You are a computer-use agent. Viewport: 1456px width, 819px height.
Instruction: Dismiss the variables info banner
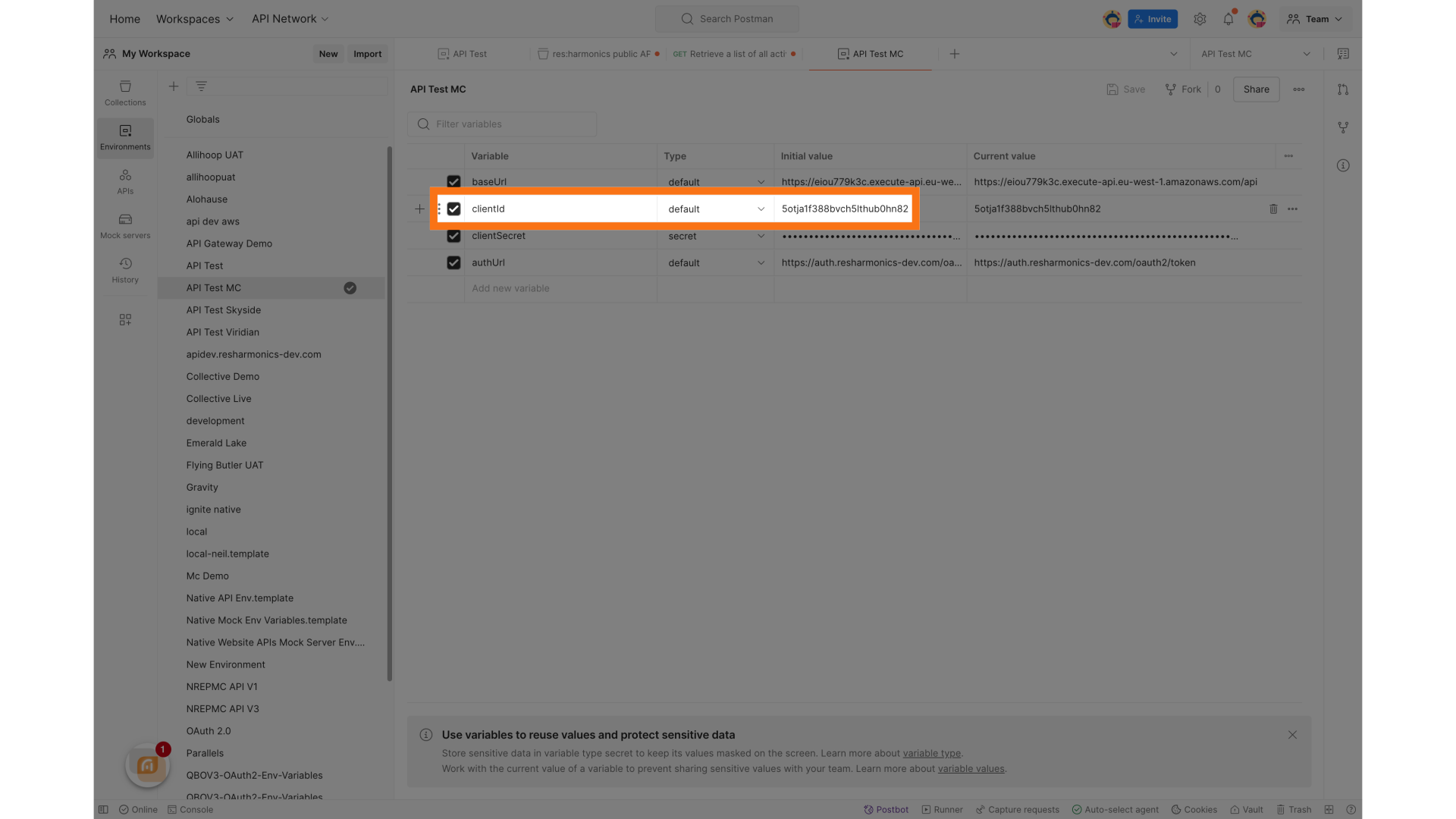pos(1292,735)
